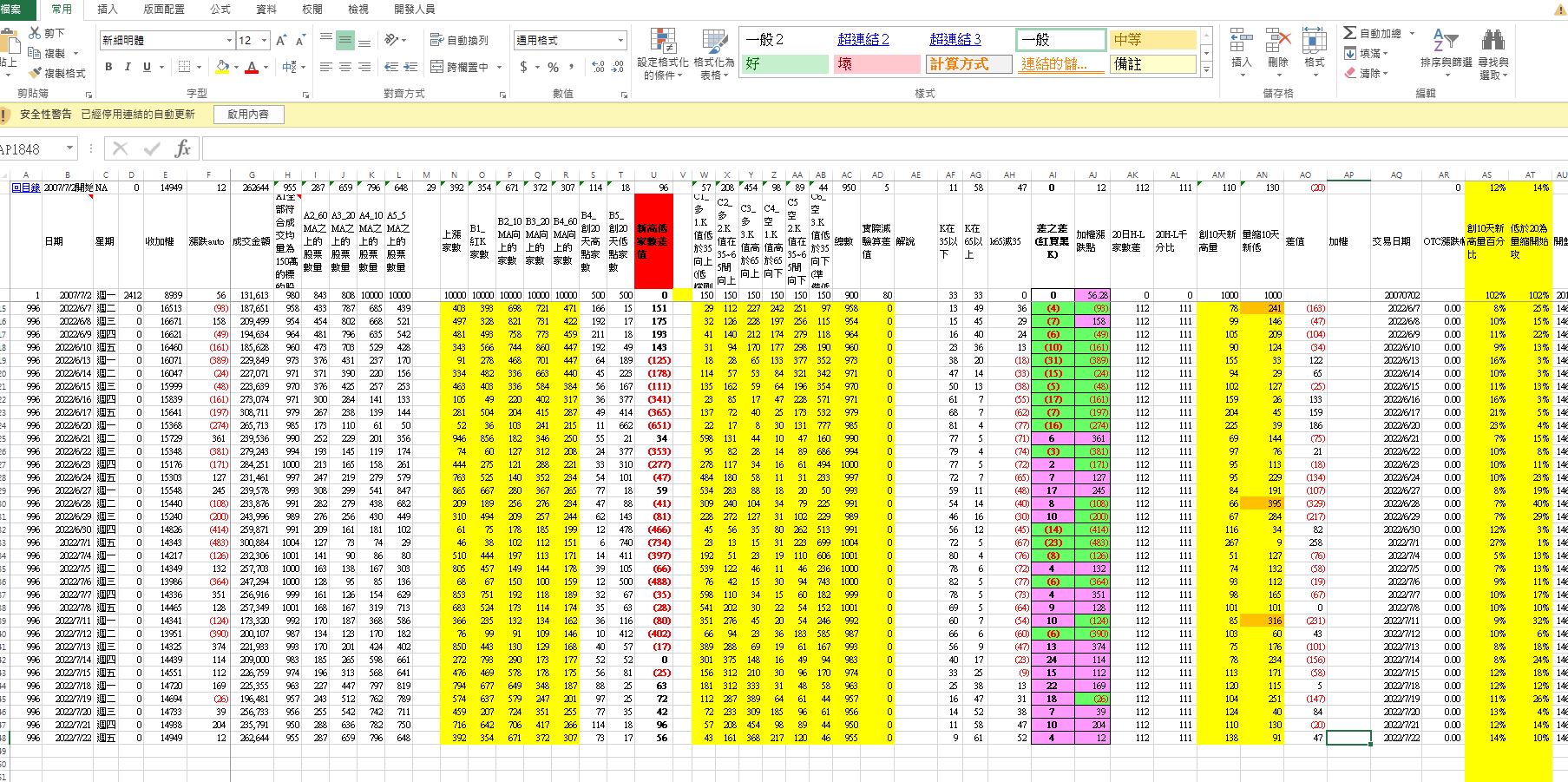Click inside the formula bar
This screenshot has height=782, width=1568.
(883, 149)
